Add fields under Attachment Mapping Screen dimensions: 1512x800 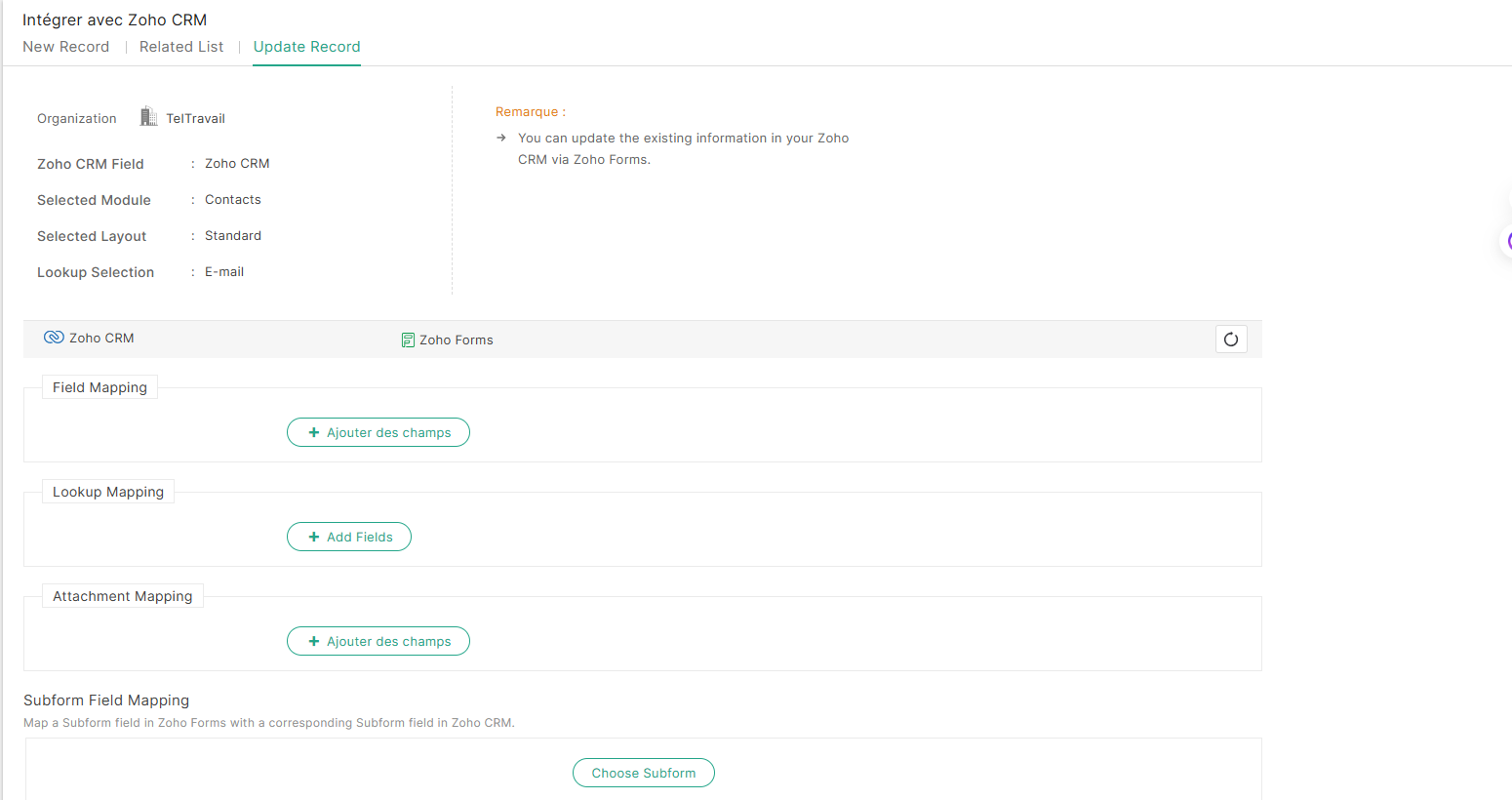(378, 641)
